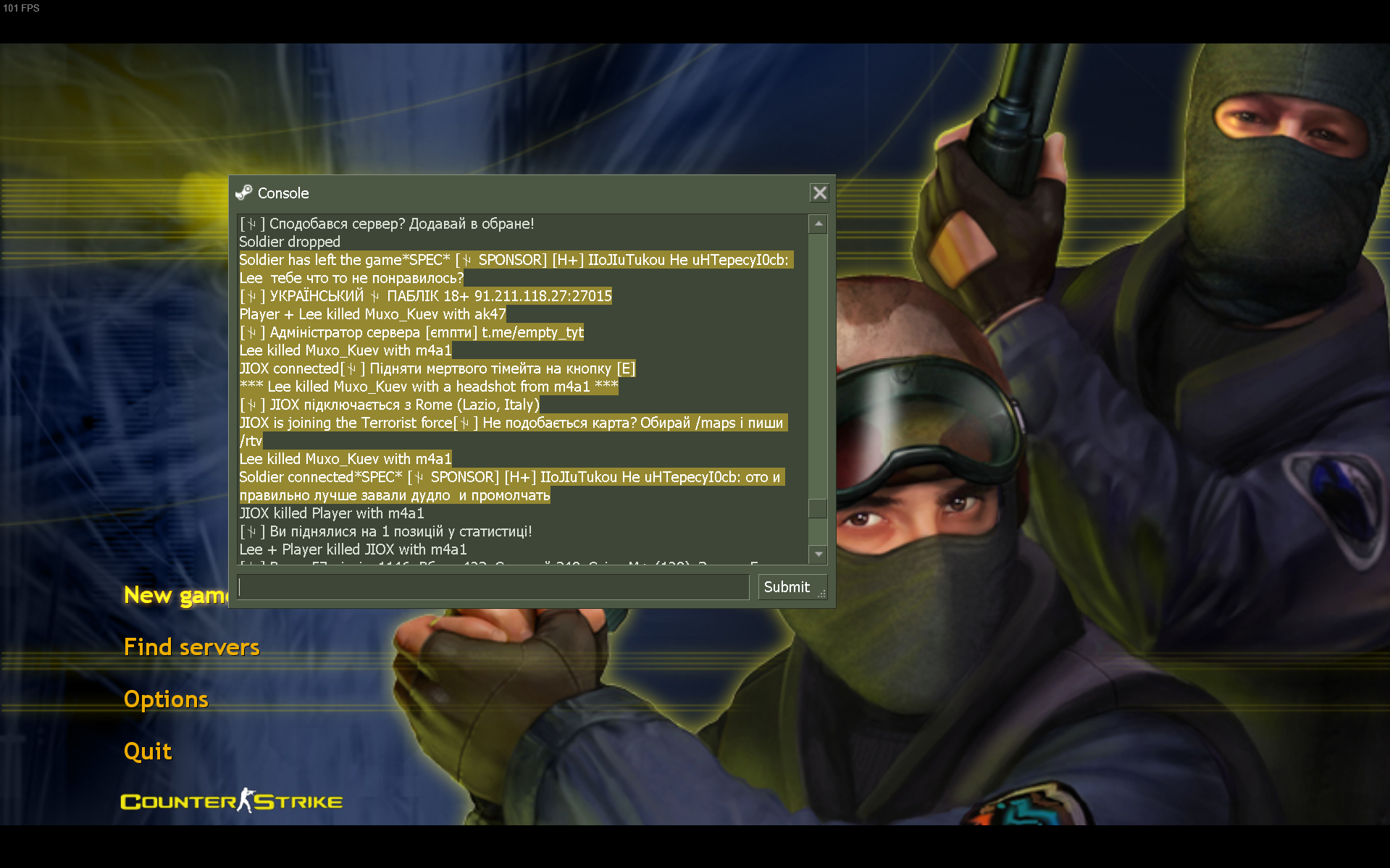This screenshot has width=1390, height=868.
Task: Click the 'Сподобався сервер?' first line
Action: 387,224
